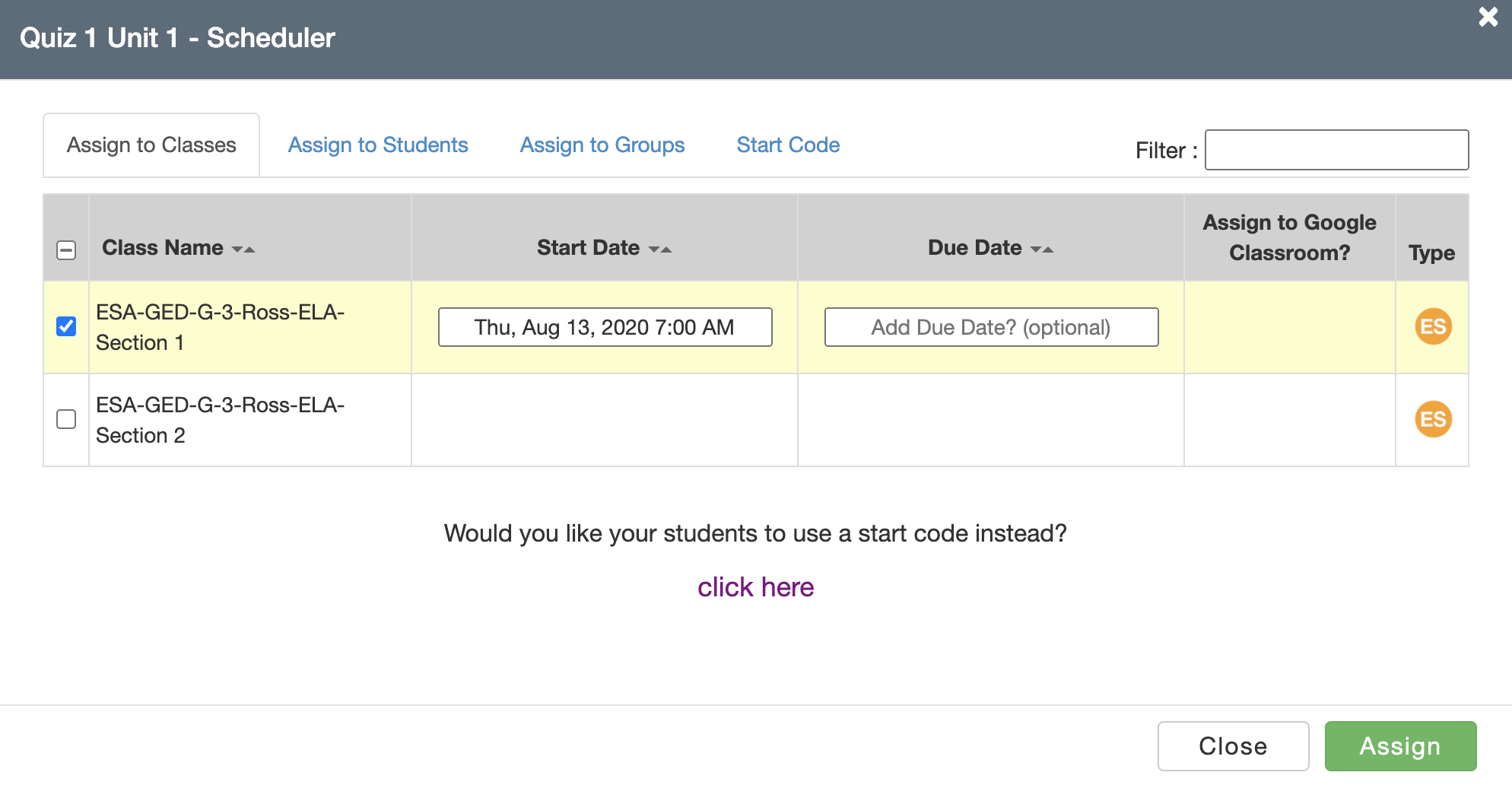The image size is (1512, 785).
Task: Close the Scheduler dialog with the X icon
Action: (1488, 17)
